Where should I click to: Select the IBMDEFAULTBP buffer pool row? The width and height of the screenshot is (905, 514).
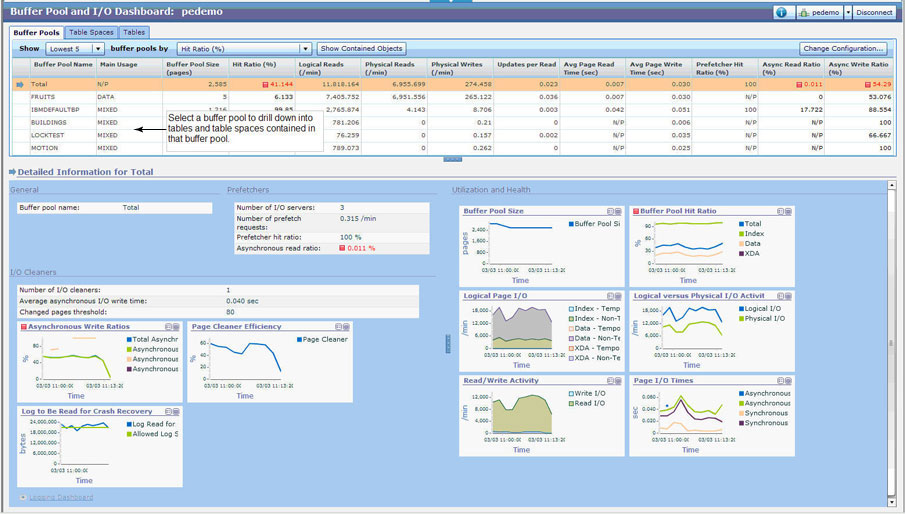[x=453, y=110]
